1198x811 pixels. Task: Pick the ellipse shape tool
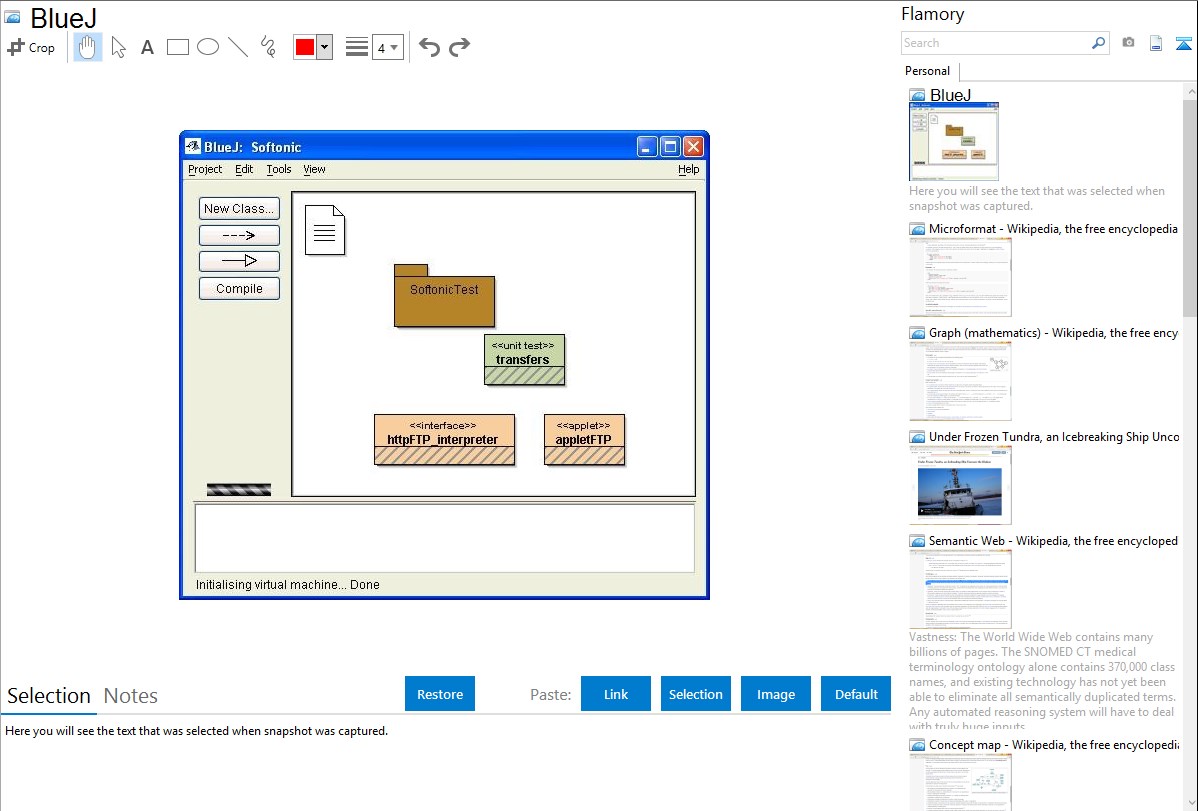208,47
